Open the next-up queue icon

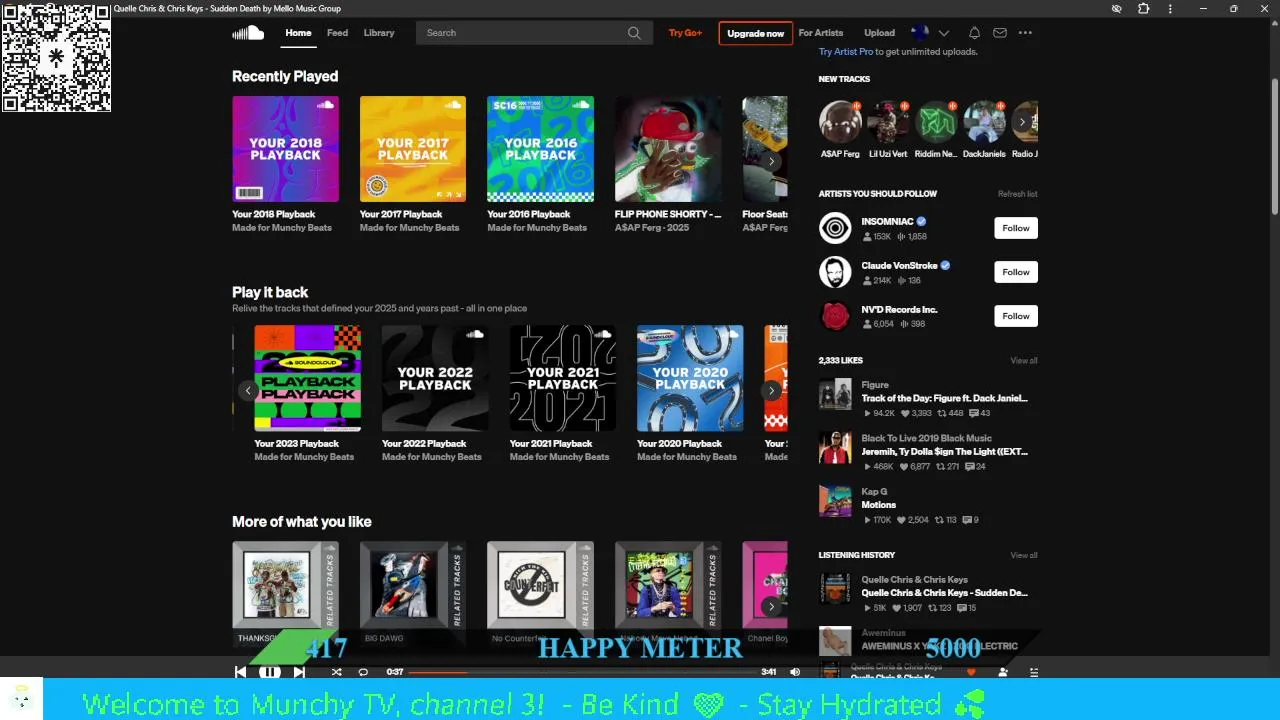[x=1034, y=672]
